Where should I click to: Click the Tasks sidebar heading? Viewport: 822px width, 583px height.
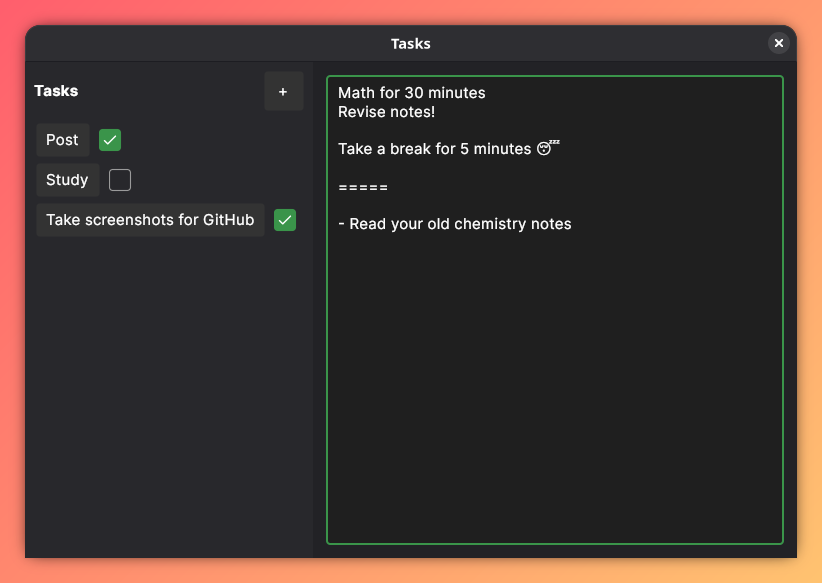(56, 91)
